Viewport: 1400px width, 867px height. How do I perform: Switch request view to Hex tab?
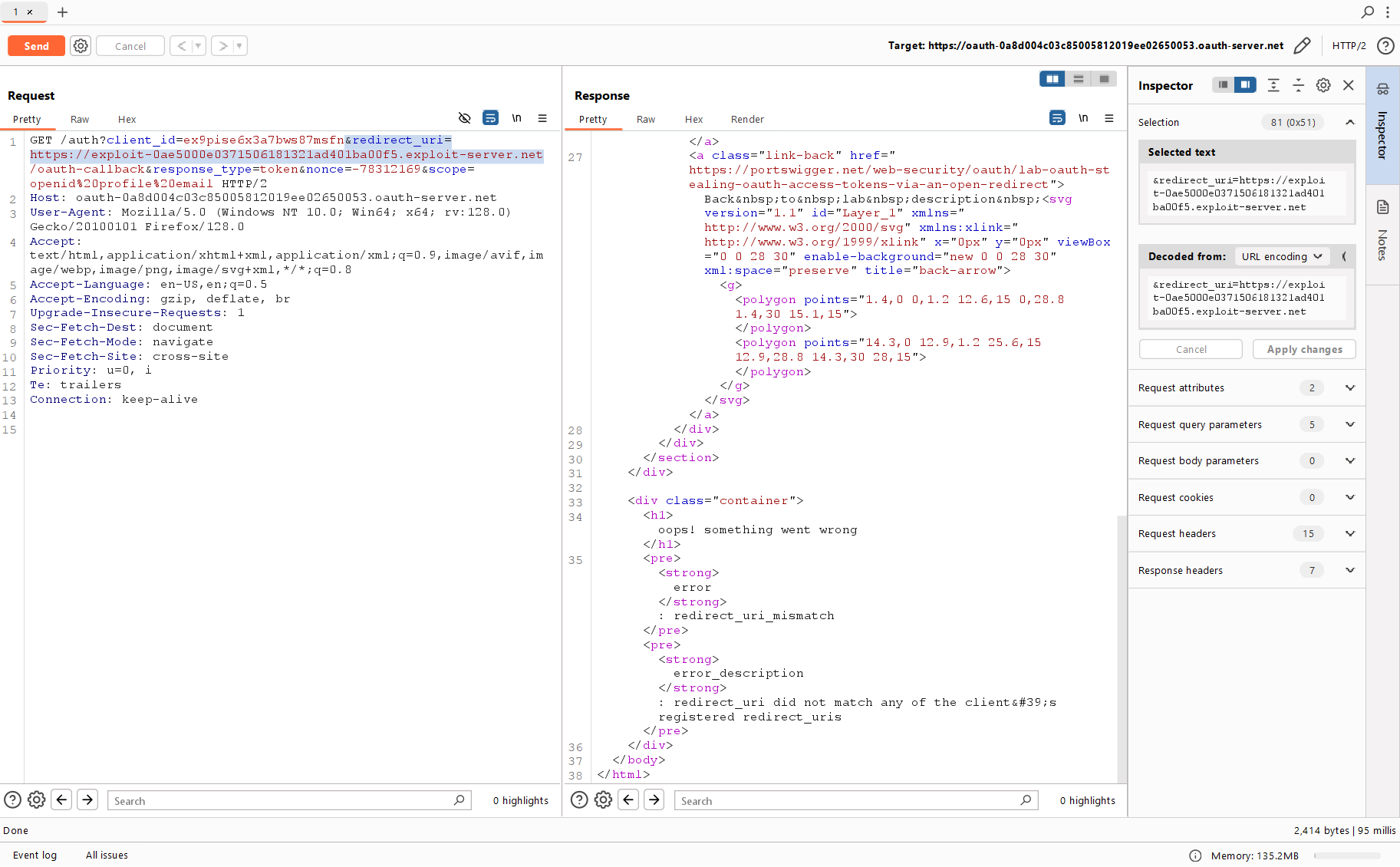coord(127,119)
